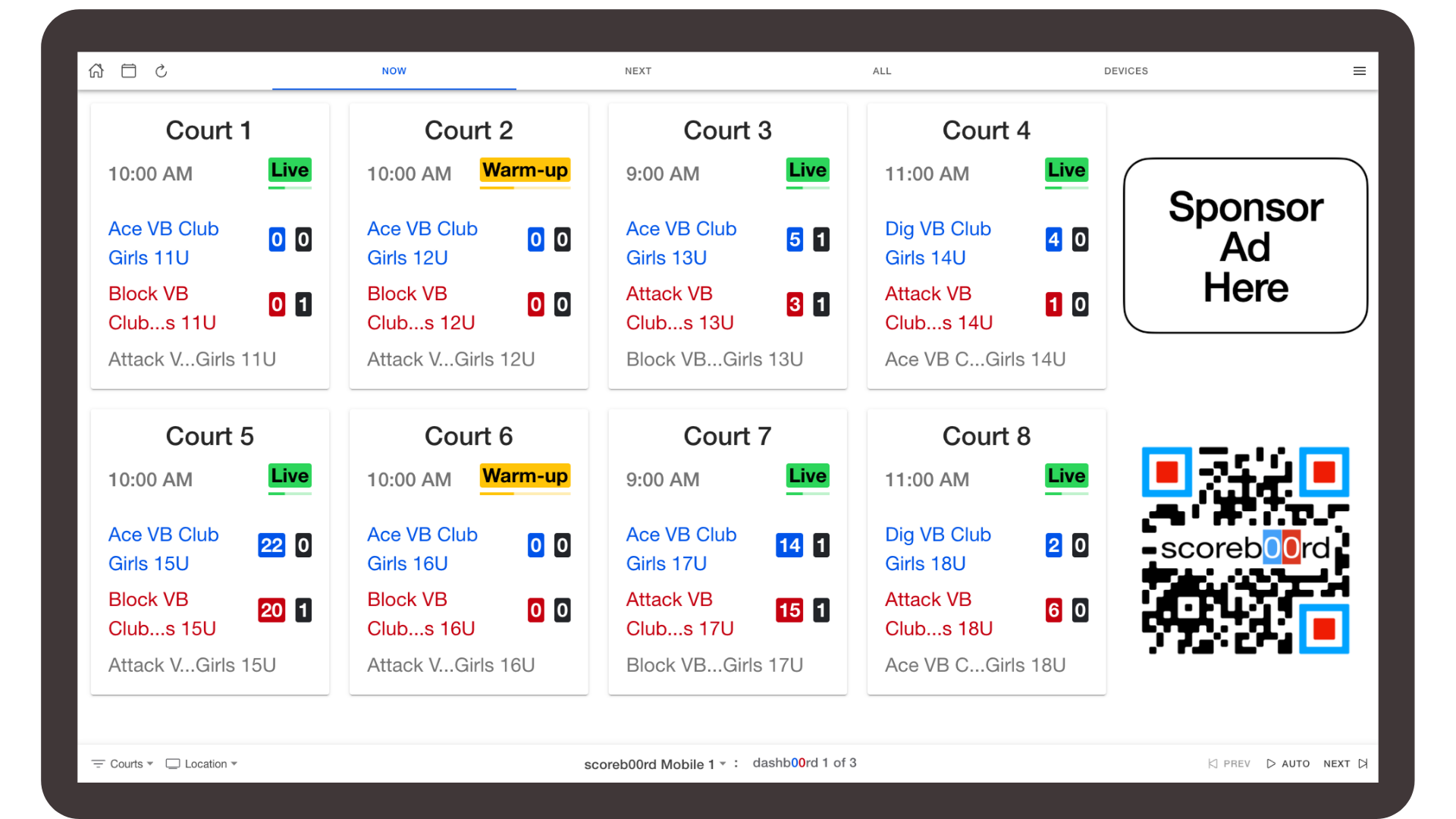Click Court 8 blue score 2
The image size is (1456, 819).
pos(1054,545)
